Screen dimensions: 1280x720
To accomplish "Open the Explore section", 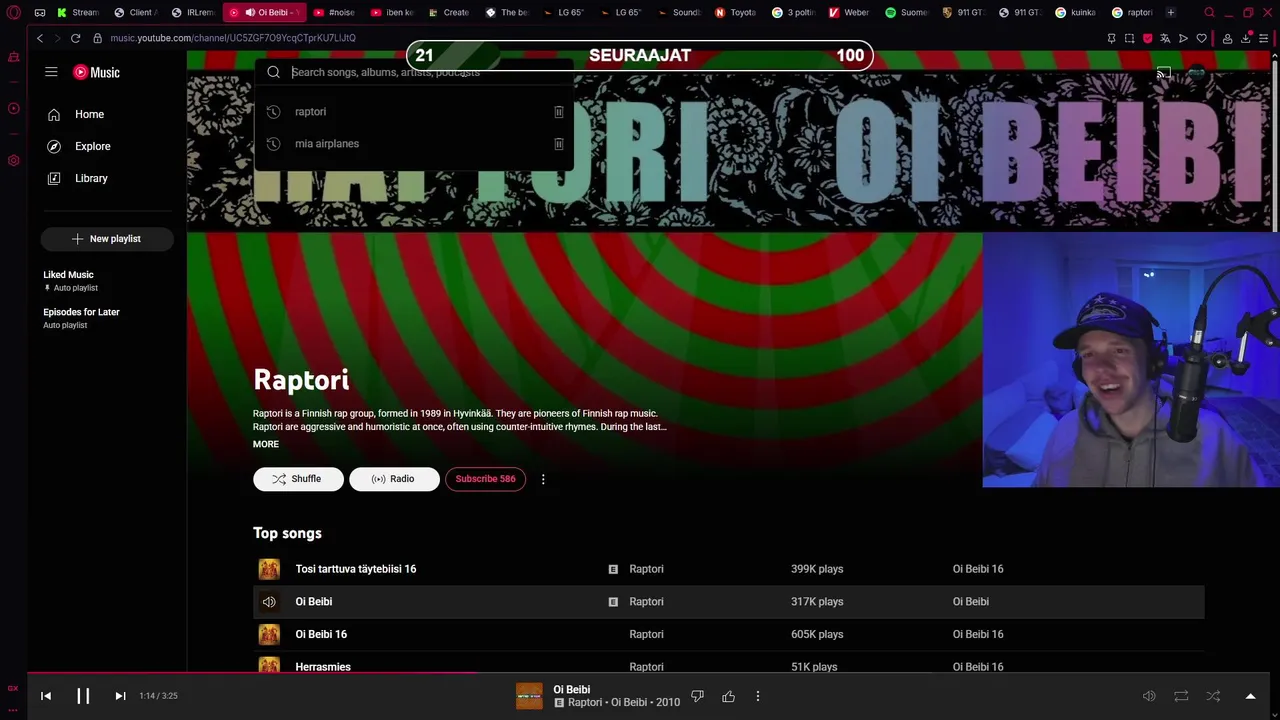I will coord(107,146).
